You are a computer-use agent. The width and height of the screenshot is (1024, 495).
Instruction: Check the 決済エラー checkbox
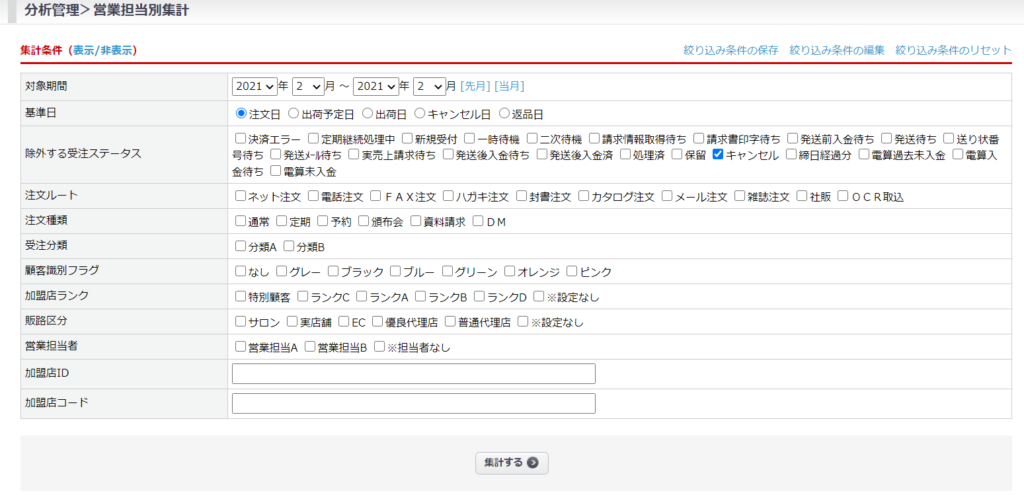(240, 139)
